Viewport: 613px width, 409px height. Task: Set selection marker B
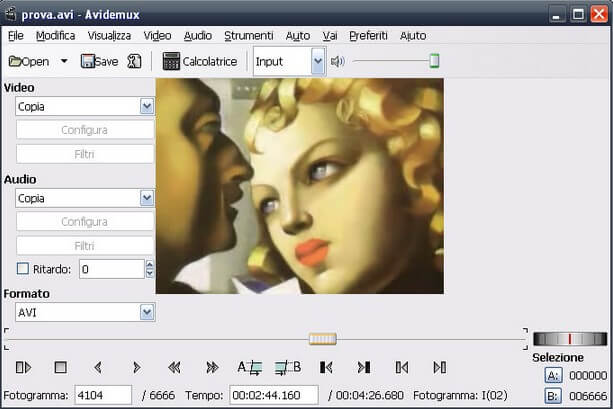click(288, 368)
